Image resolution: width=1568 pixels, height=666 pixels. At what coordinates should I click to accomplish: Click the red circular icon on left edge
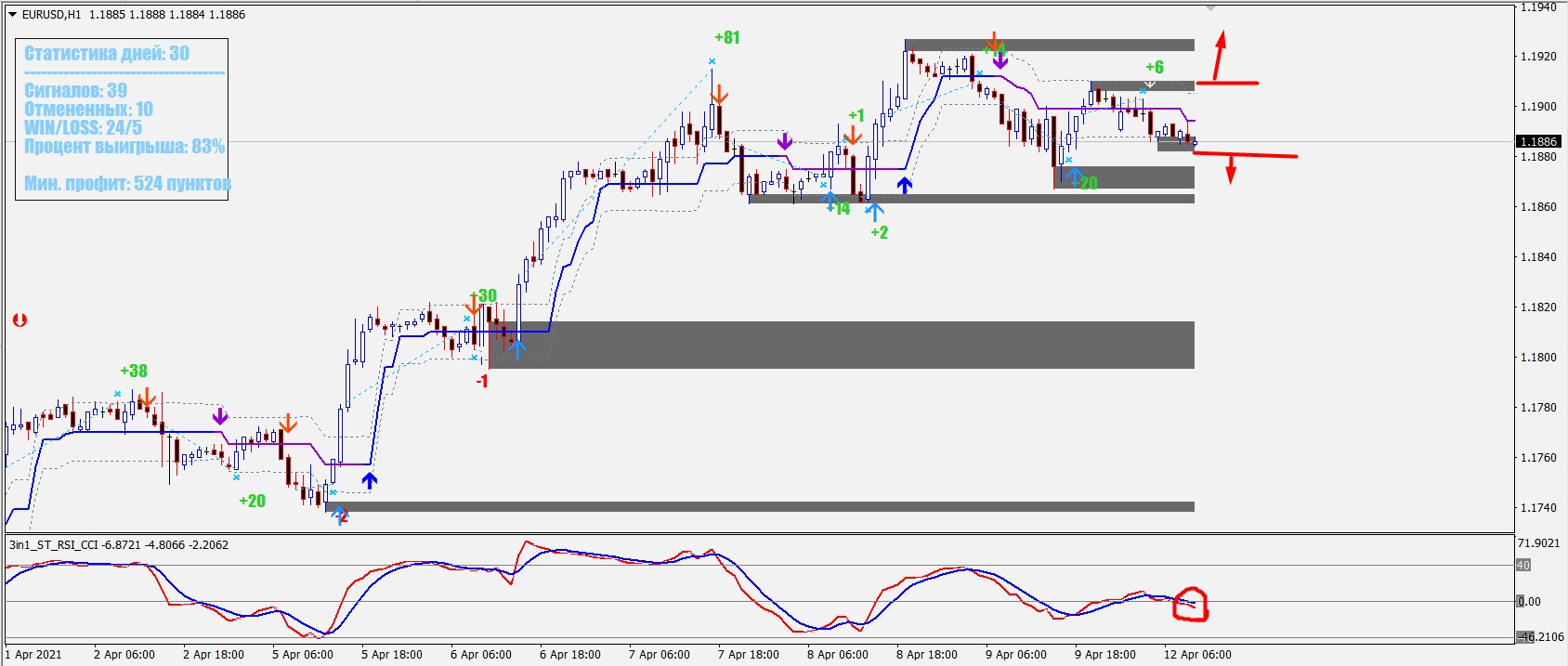20,320
